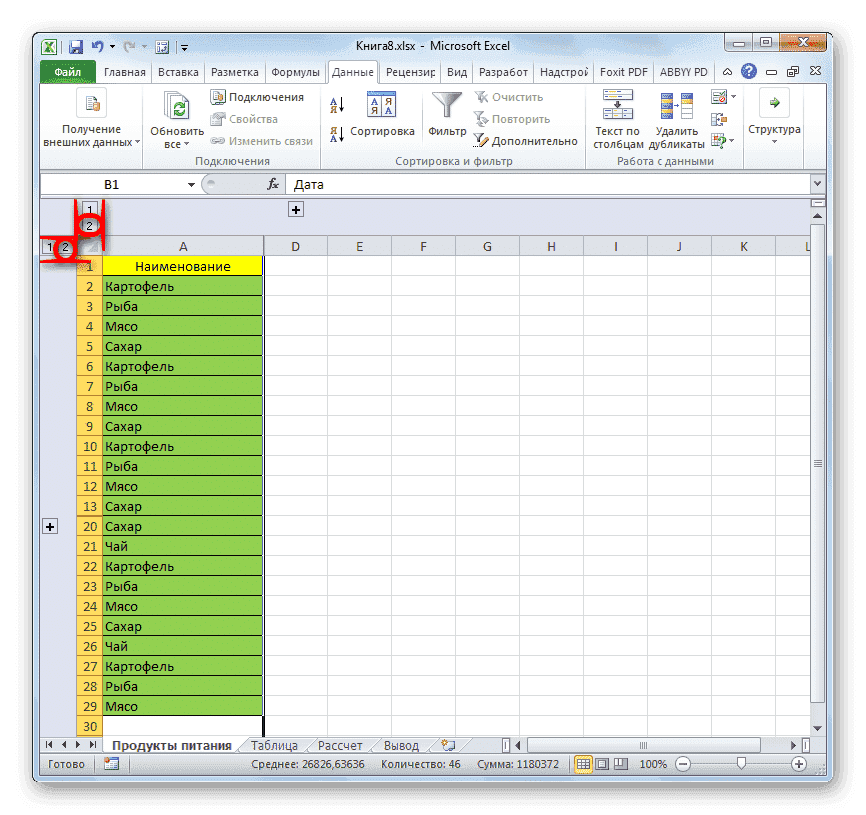Screen dimensions: 866x815
Task: Switch to the Вывод worksheet
Action: (403, 745)
